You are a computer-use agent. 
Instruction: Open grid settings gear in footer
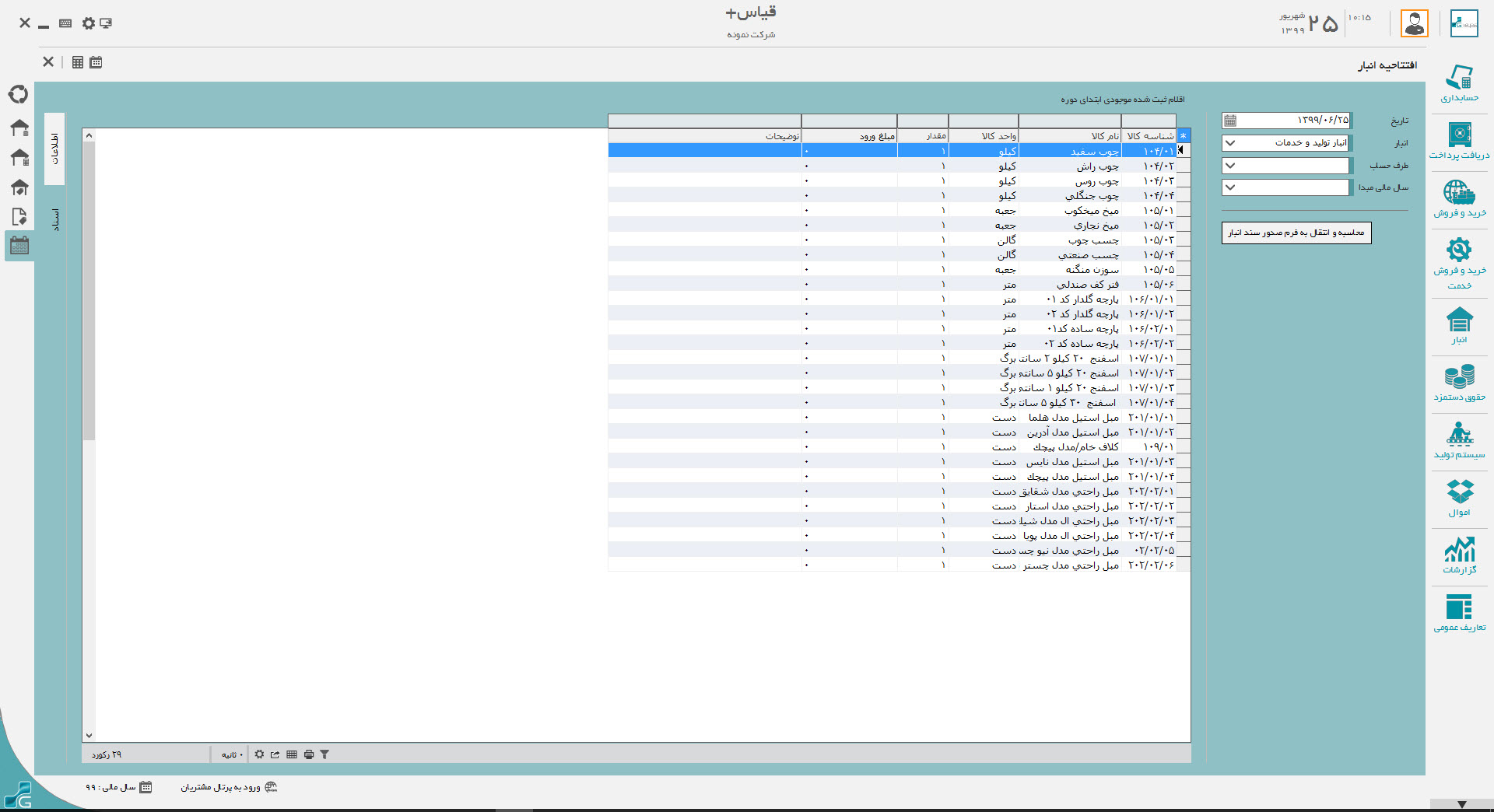coord(259,754)
